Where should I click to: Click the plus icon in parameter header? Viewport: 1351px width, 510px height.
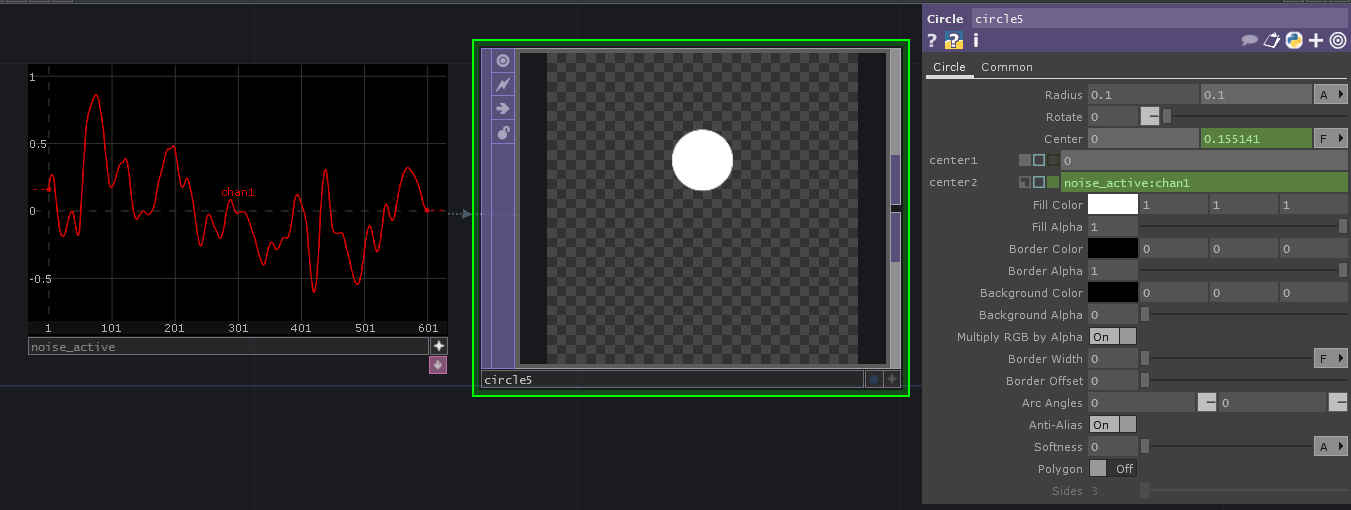[x=1316, y=41]
